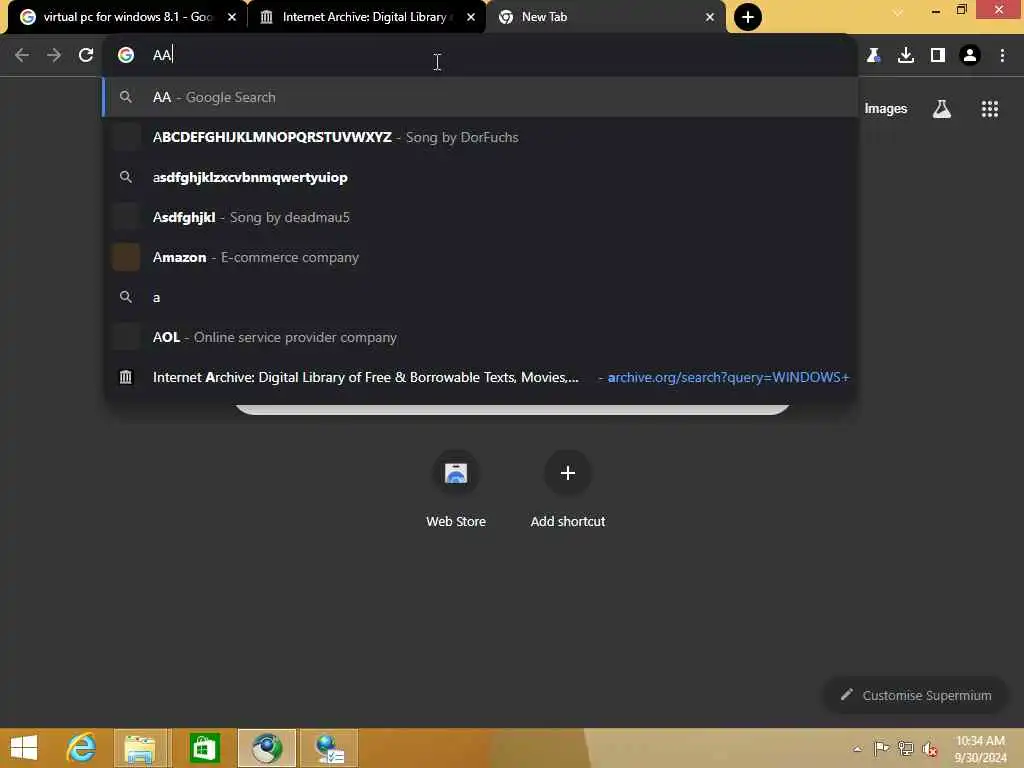
Task: Click the Add shortcut label
Action: [568, 521]
